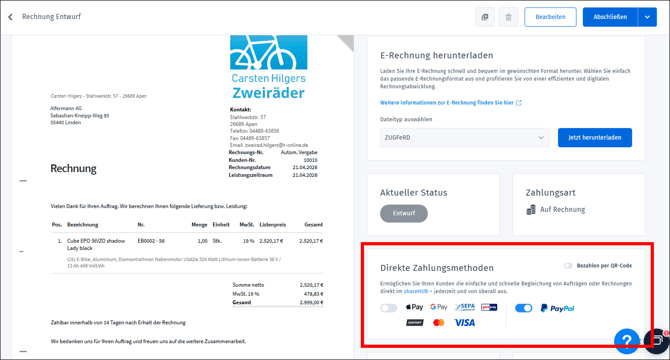
Task: Click the Rechnung heading in the preview
Action: click(x=73, y=169)
